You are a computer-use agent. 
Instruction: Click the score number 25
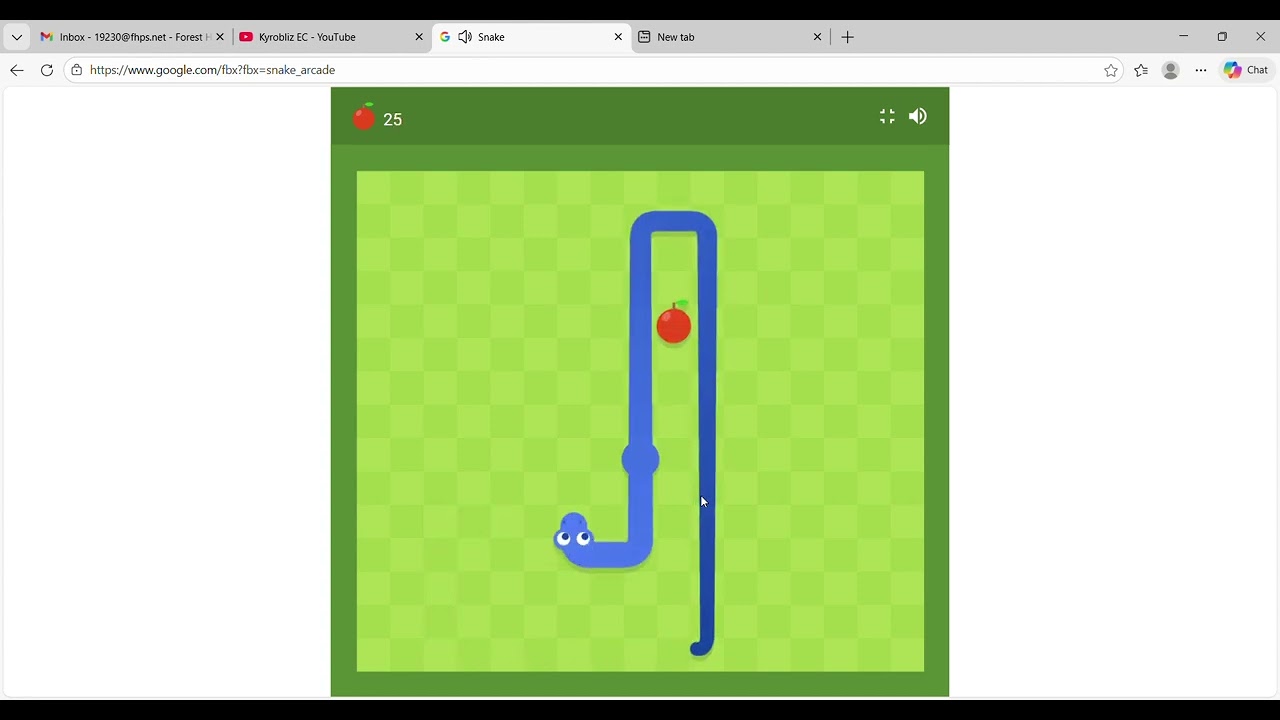(392, 120)
